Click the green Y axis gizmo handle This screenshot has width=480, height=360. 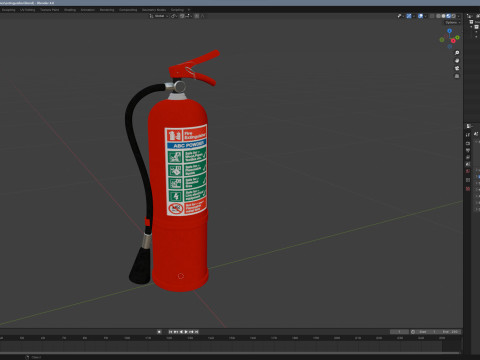click(x=457, y=37)
